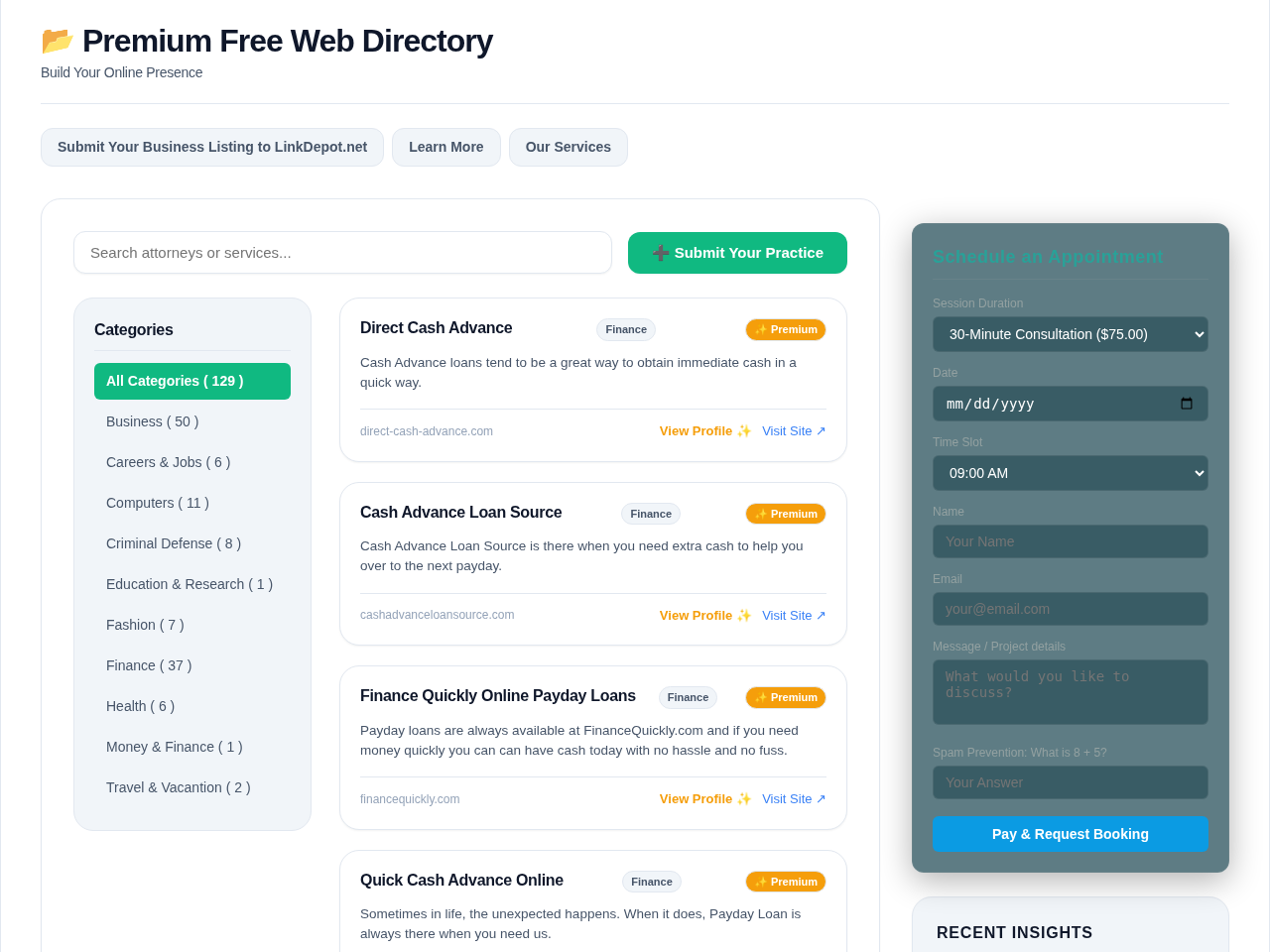The width and height of the screenshot is (1270, 952).
Task: Select the Computers ( 11 ) category
Action: pos(192,503)
